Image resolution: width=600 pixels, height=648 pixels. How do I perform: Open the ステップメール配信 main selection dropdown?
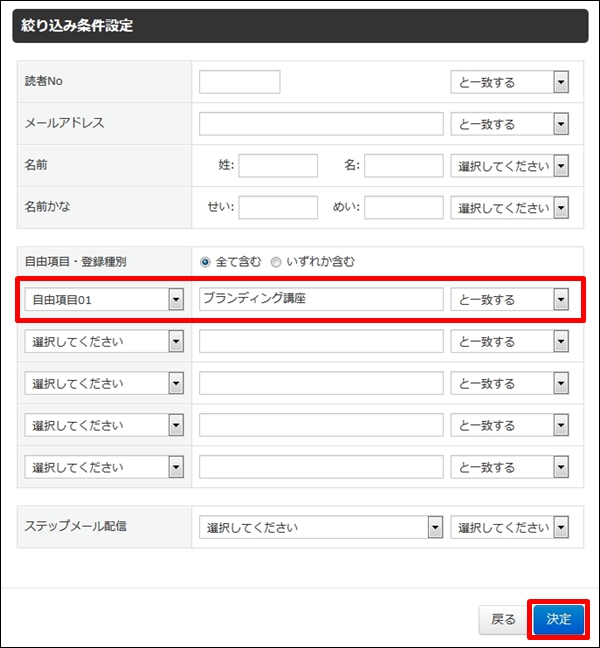click(321, 527)
